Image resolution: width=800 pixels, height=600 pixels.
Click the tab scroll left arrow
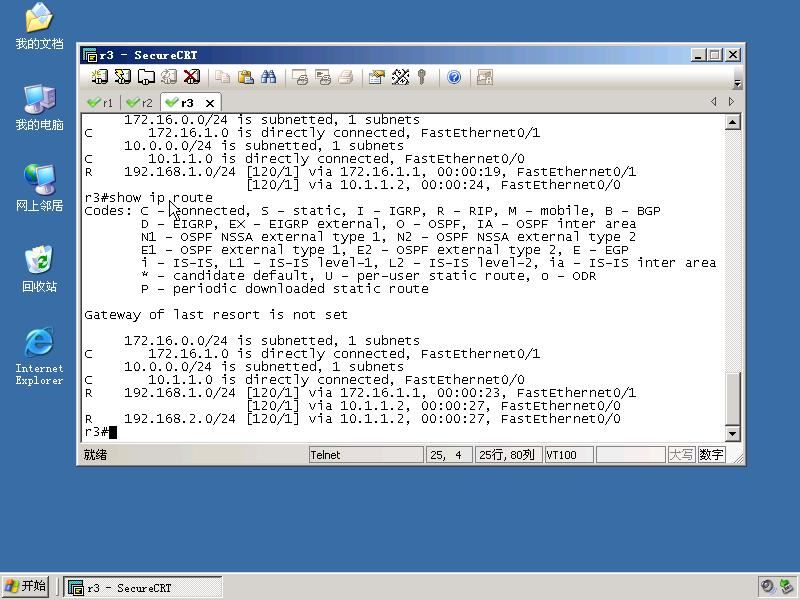(714, 102)
